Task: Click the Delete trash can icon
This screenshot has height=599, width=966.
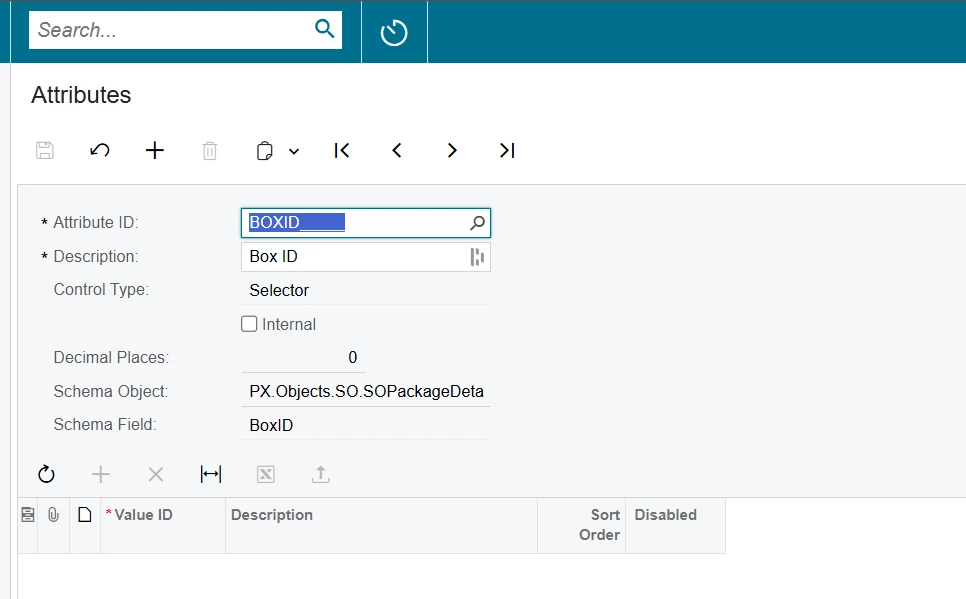Action: click(209, 150)
